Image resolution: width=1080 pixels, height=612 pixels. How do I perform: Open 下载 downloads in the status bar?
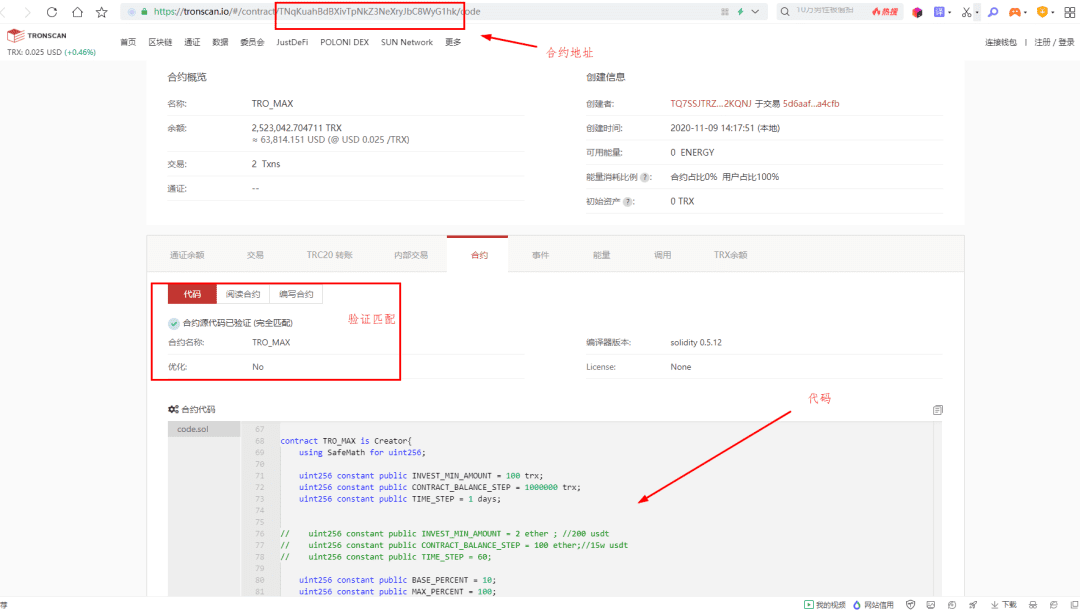pos(1004,605)
